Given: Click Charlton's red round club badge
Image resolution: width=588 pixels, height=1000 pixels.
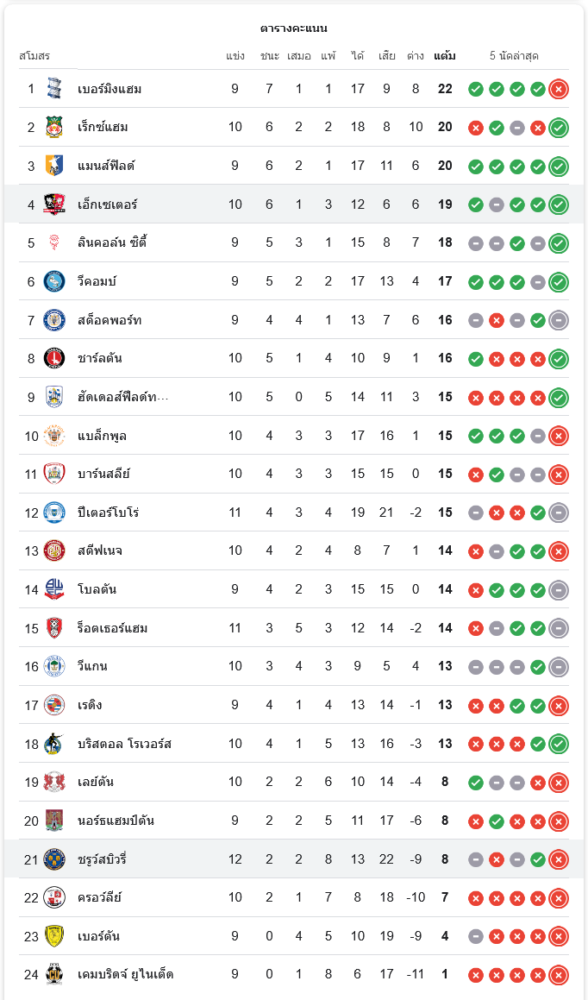Looking at the screenshot, I should tap(54, 358).
